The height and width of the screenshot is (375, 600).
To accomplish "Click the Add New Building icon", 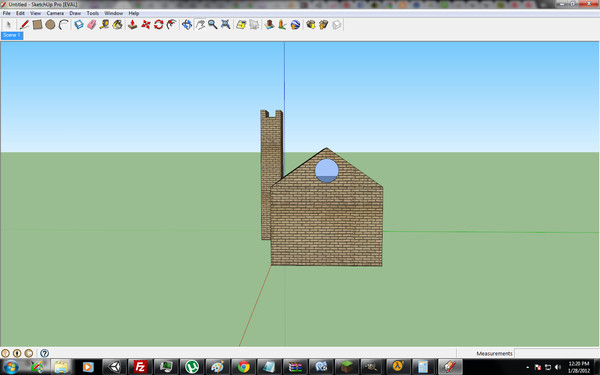I will pyautogui.click(x=269, y=25).
